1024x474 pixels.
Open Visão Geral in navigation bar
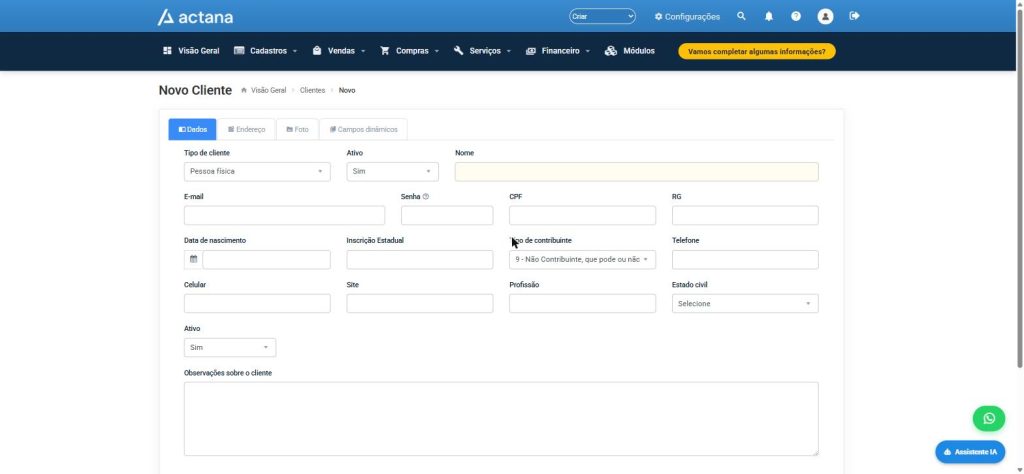pos(191,51)
